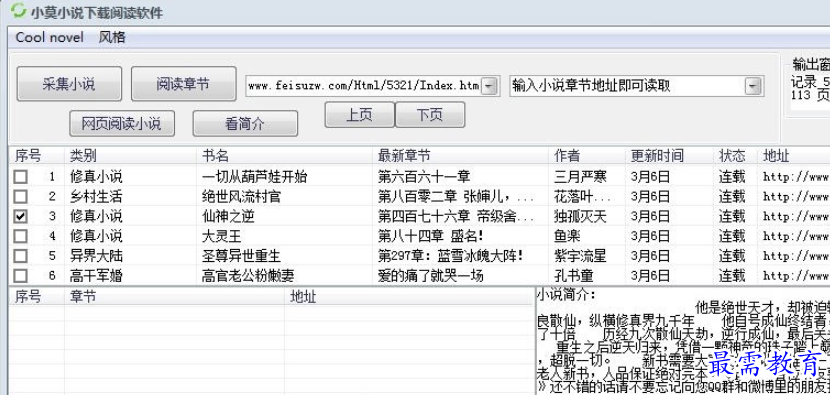Click the 地址 header in chapter list
Screen dimensions: 830x395
click(x=409, y=297)
